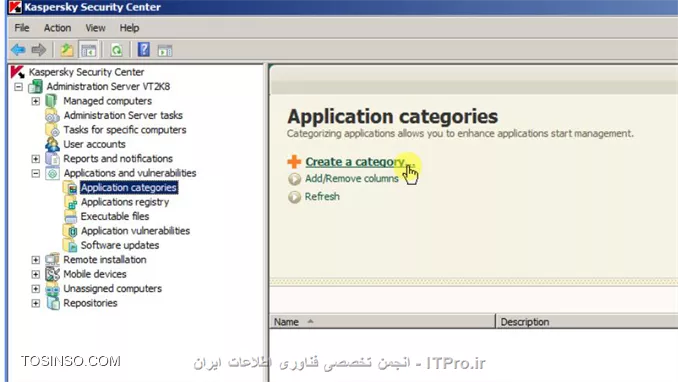The width and height of the screenshot is (678, 382).
Task: Click the Applications registry folder icon
Action: point(70,202)
